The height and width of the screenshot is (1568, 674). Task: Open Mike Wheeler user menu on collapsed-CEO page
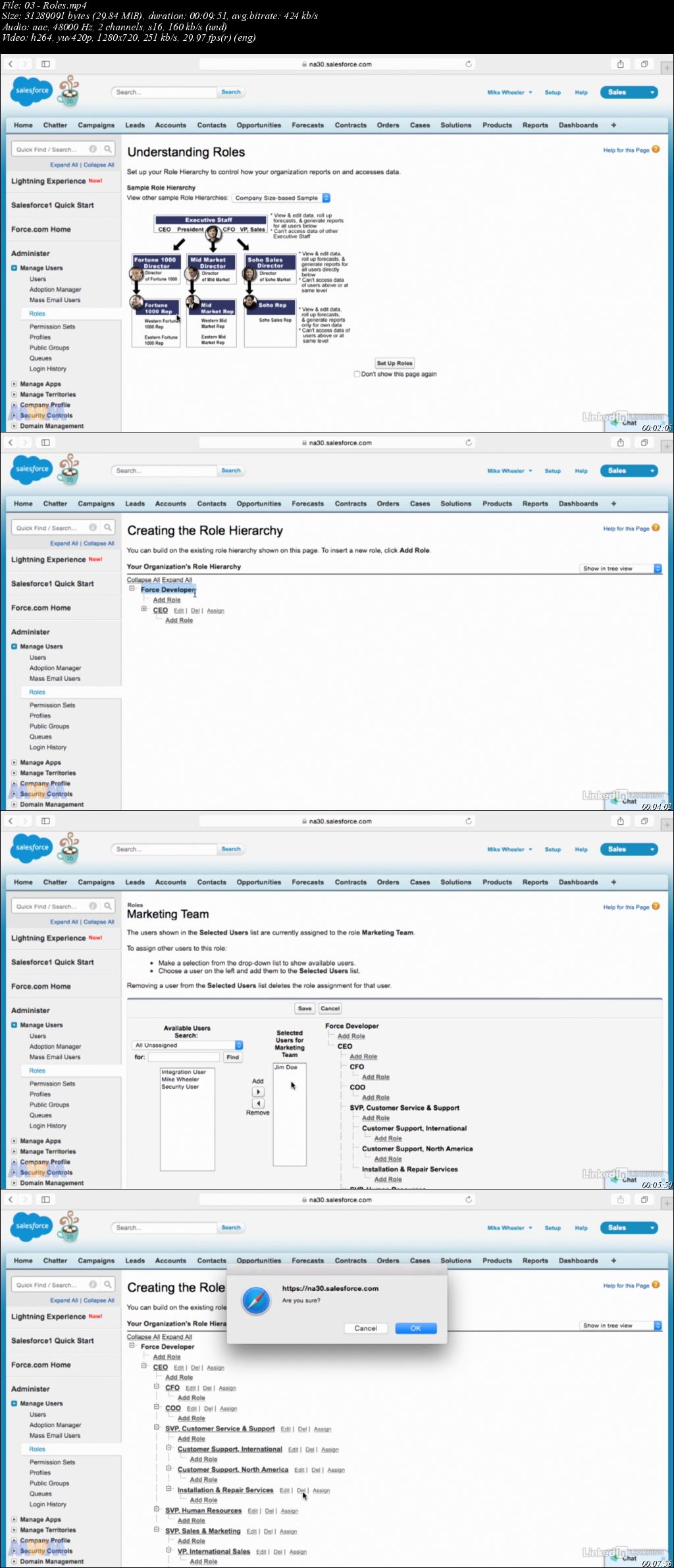coord(509,471)
